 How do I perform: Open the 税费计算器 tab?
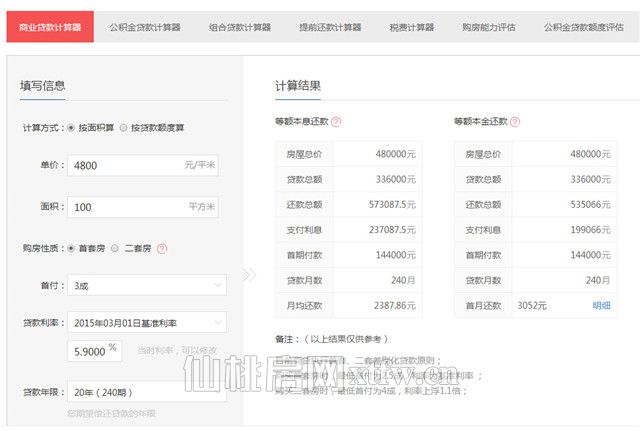point(411,27)
